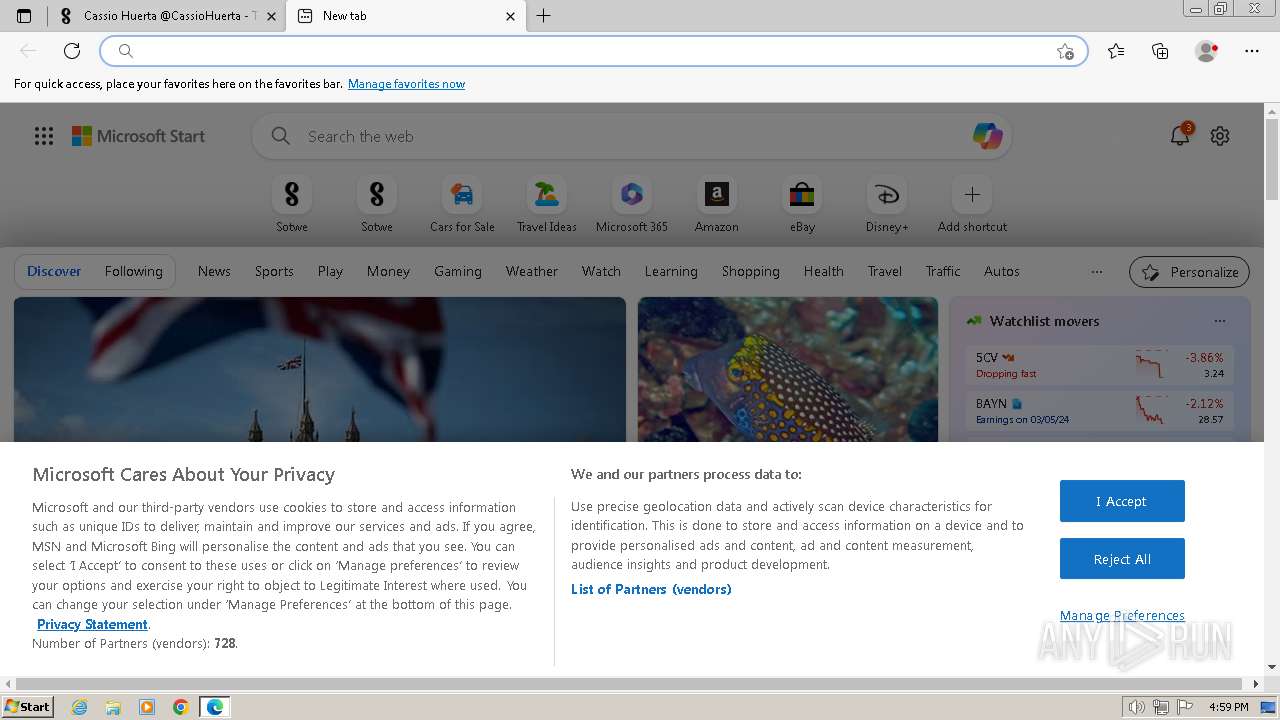Open the Travel Ideas shortcut

[x=546, y=204]
